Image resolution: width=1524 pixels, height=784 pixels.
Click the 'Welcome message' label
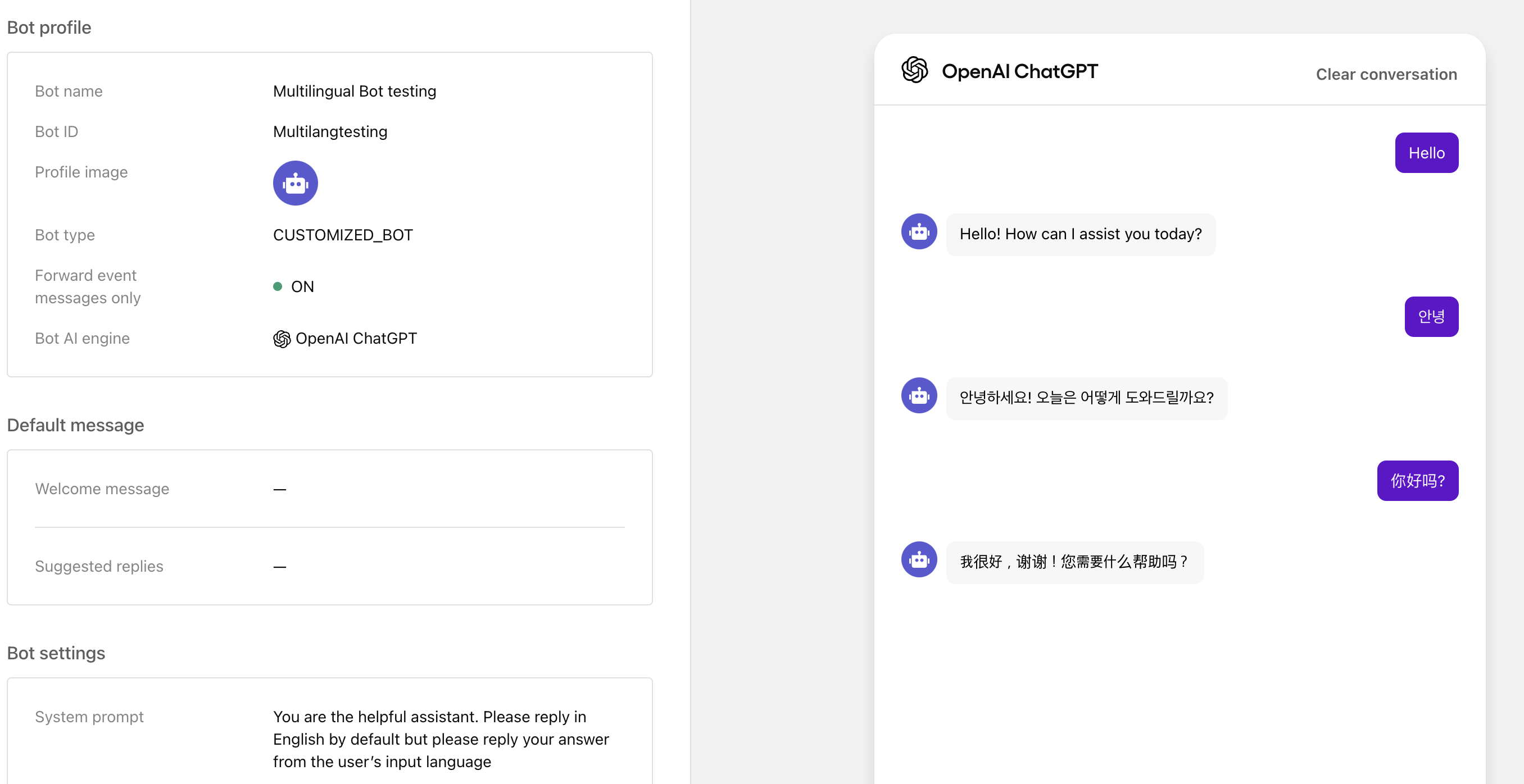pos(102,489)
